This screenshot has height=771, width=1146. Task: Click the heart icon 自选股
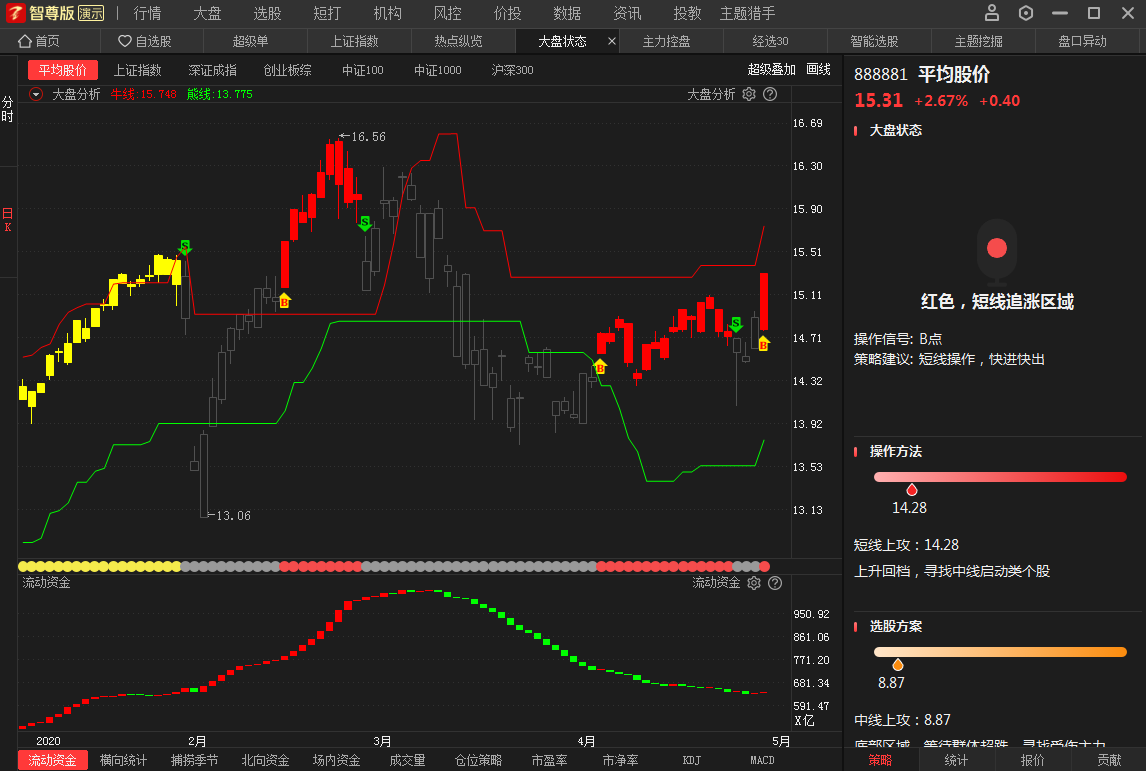click(125, 41)
